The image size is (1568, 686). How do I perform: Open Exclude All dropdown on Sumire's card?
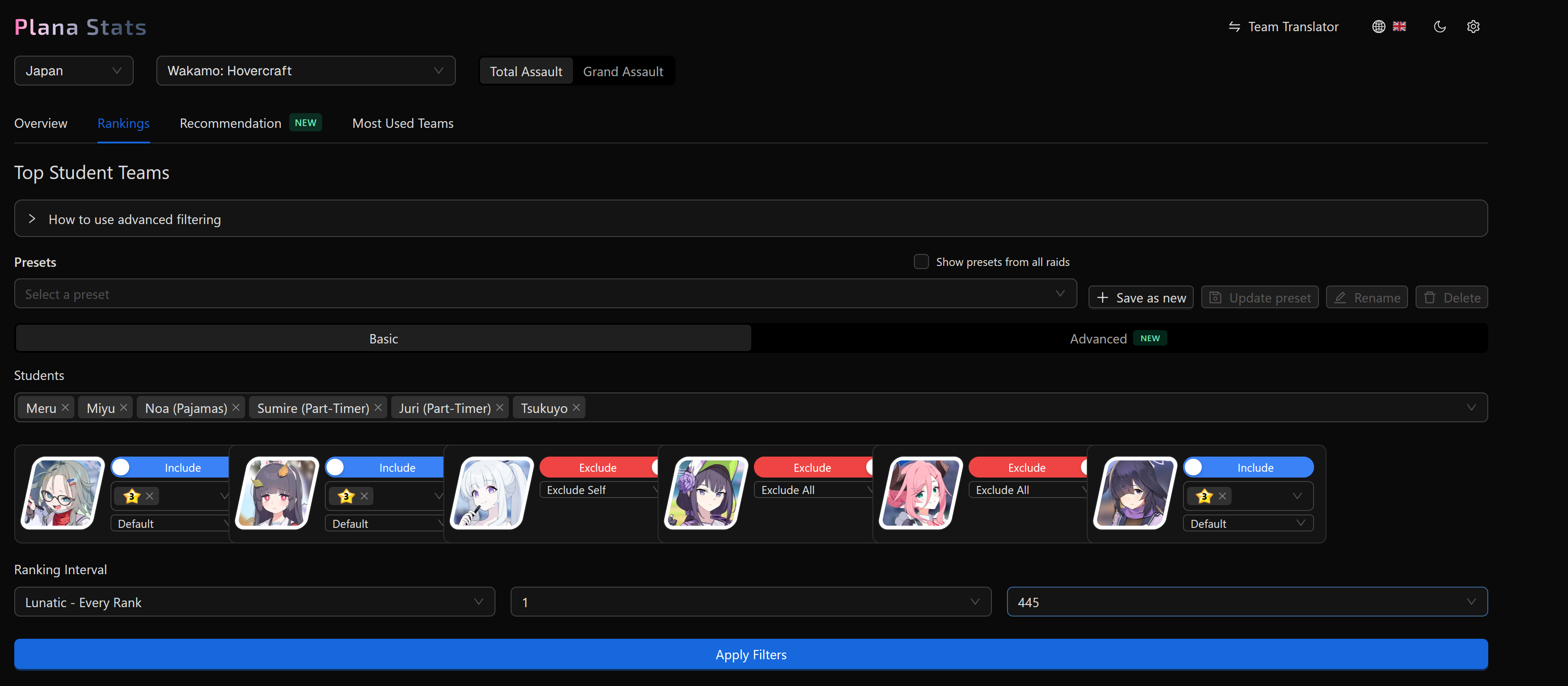pos(813,490)
